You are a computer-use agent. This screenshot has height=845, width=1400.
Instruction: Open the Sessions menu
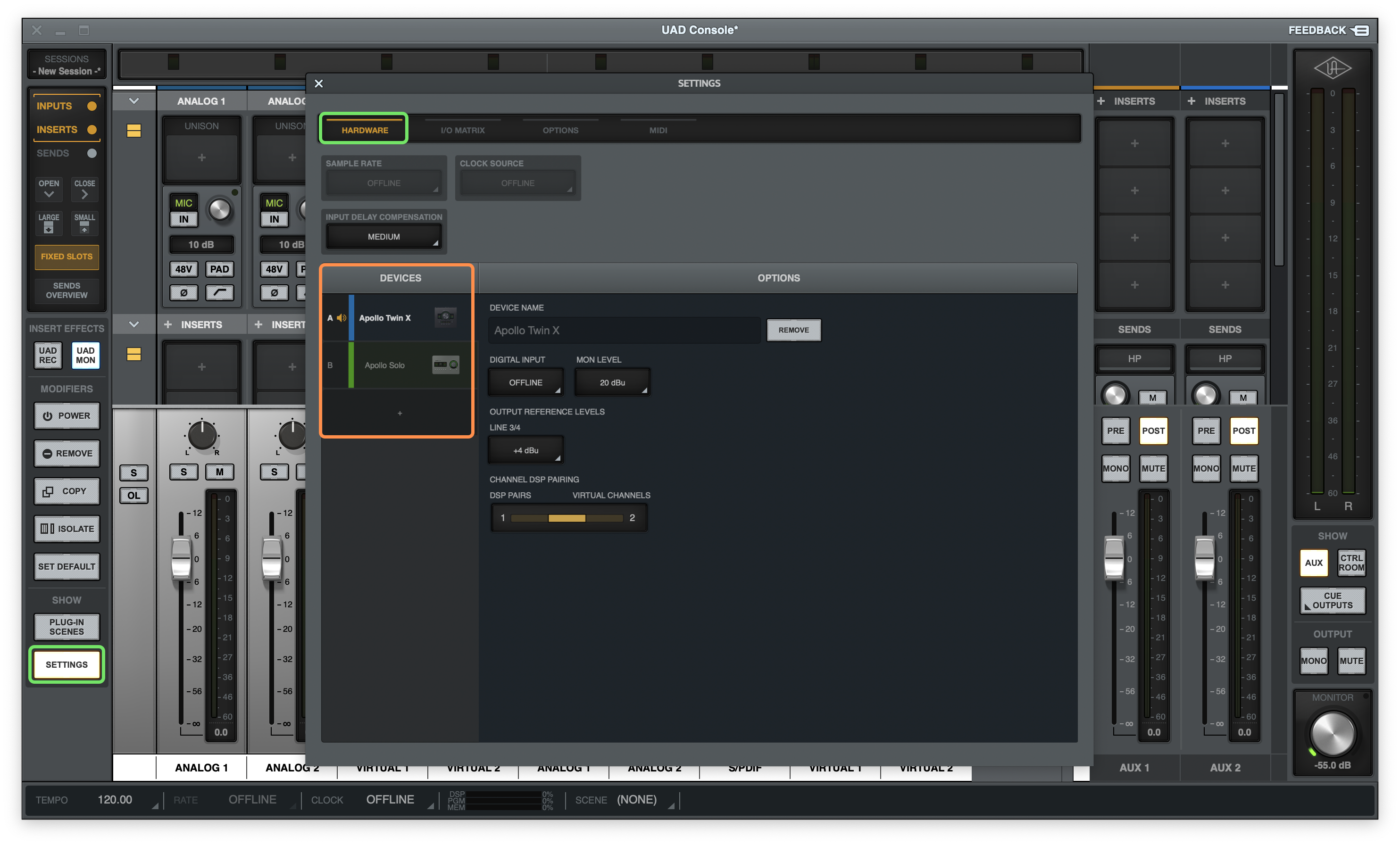tap(67, 65)
